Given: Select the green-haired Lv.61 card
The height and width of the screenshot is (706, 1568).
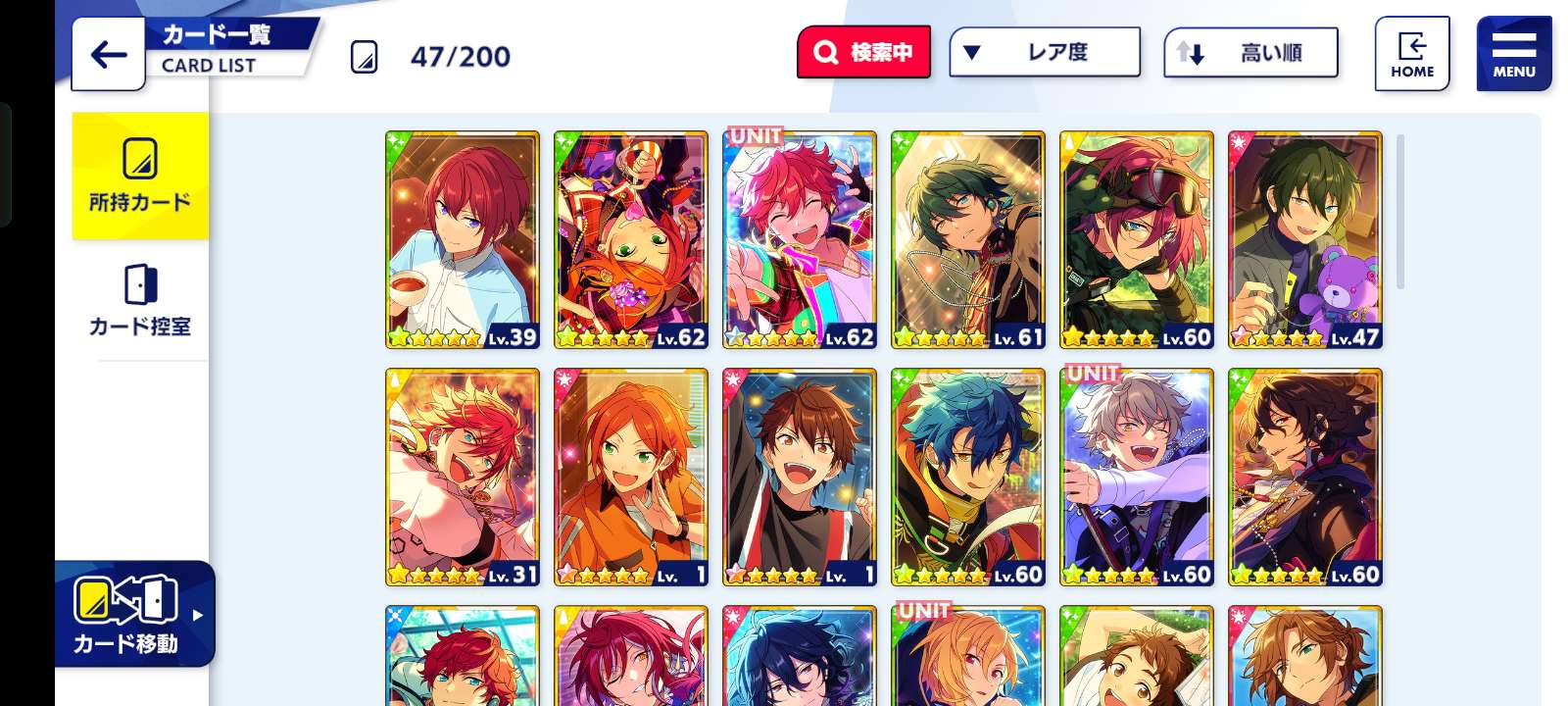Looking at the screenshot, I should (x=968, y=240).
